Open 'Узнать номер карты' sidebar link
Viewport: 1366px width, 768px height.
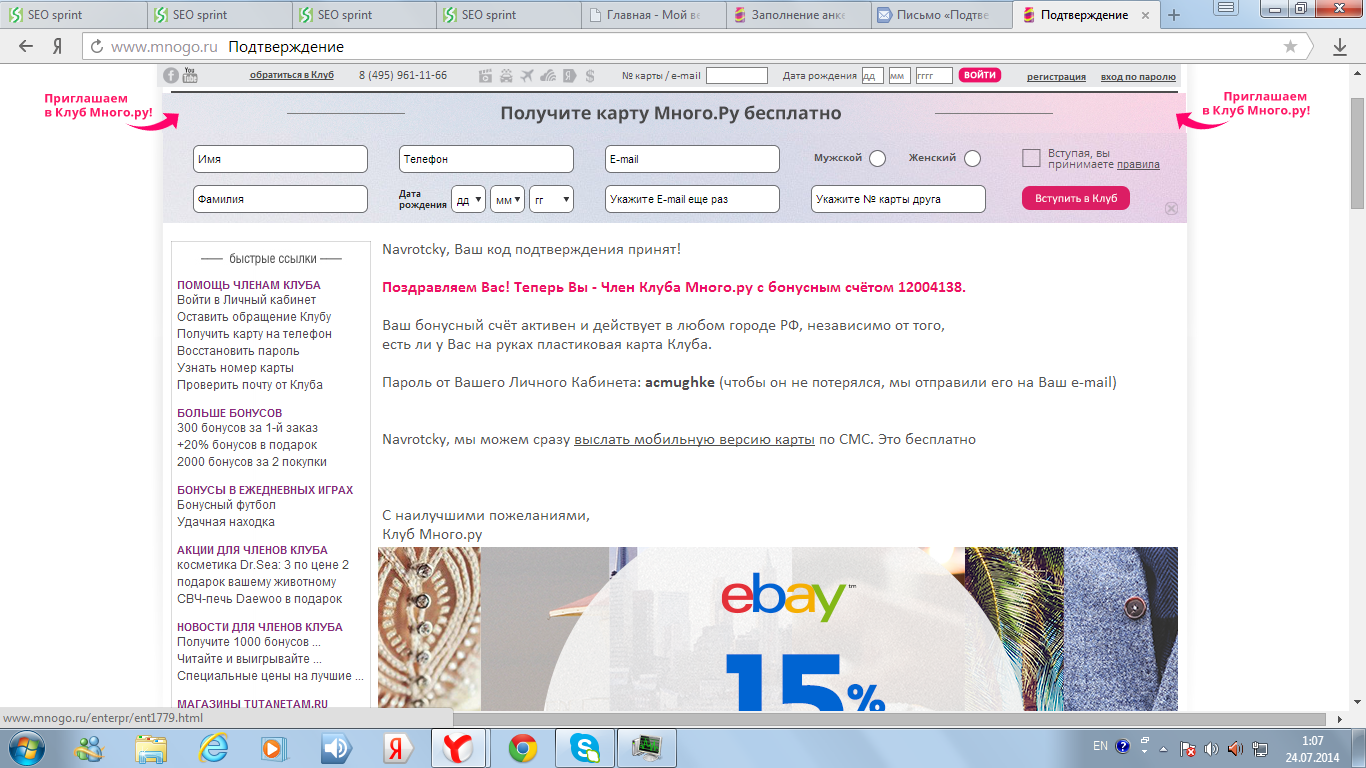236,368
